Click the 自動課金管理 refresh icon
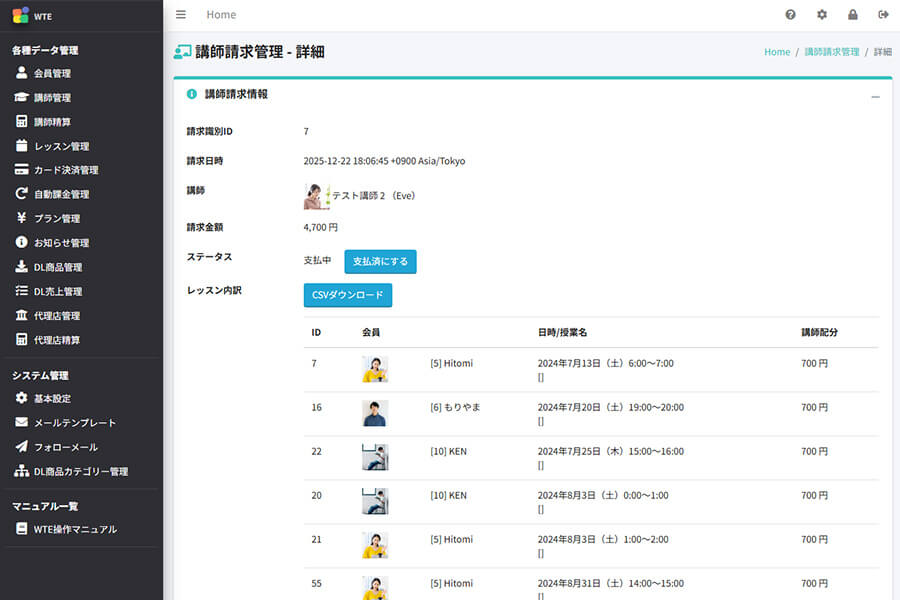The width and height of the screenshot is (900, 600). click(x=21, y=194)
